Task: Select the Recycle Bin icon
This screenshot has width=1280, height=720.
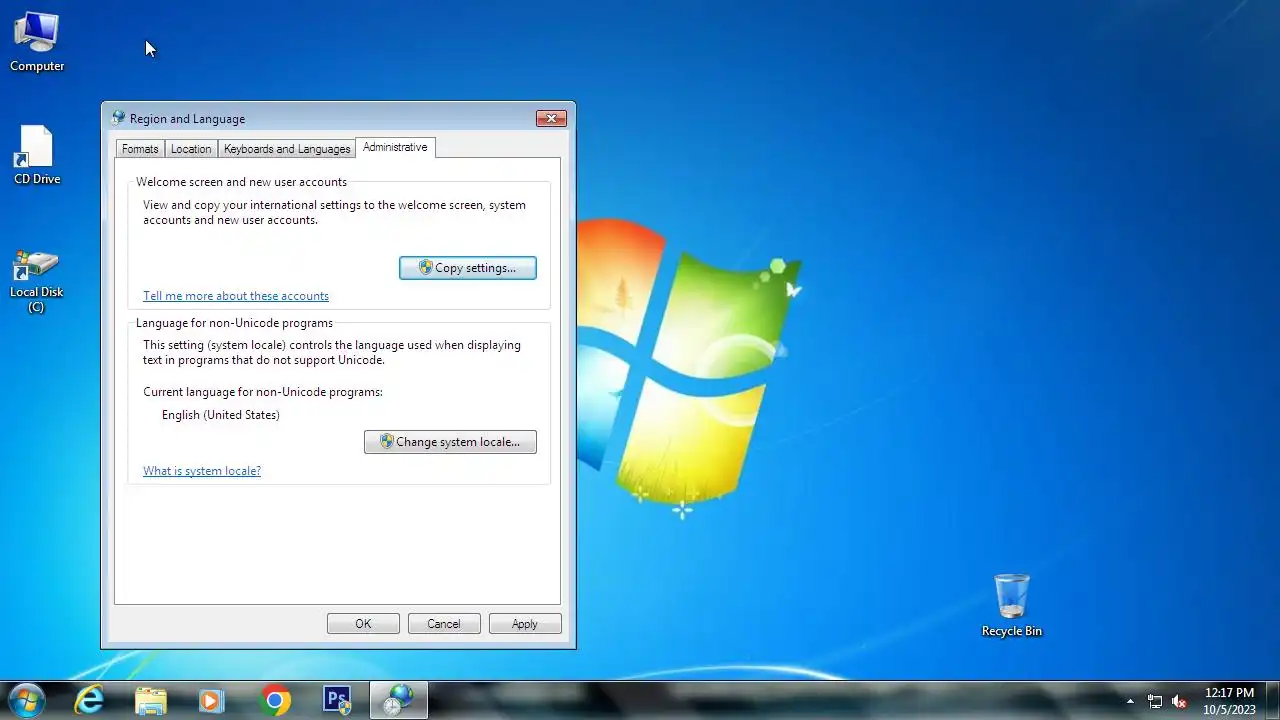Action: pyautogui.click(x=1011, y=605)
